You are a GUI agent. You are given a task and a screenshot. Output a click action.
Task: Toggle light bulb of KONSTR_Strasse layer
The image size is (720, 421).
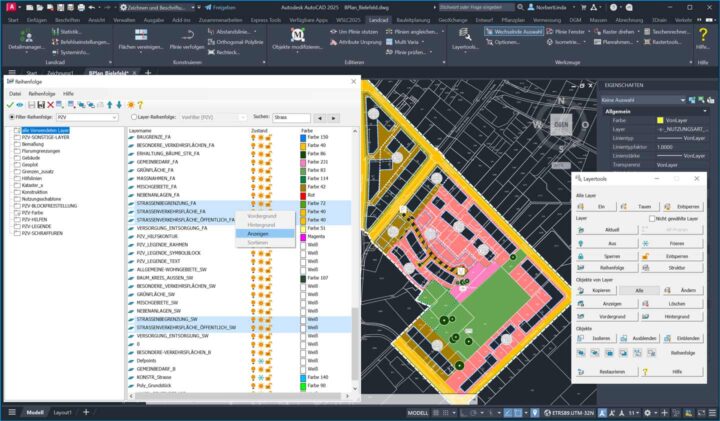click(x=253, y=377)
